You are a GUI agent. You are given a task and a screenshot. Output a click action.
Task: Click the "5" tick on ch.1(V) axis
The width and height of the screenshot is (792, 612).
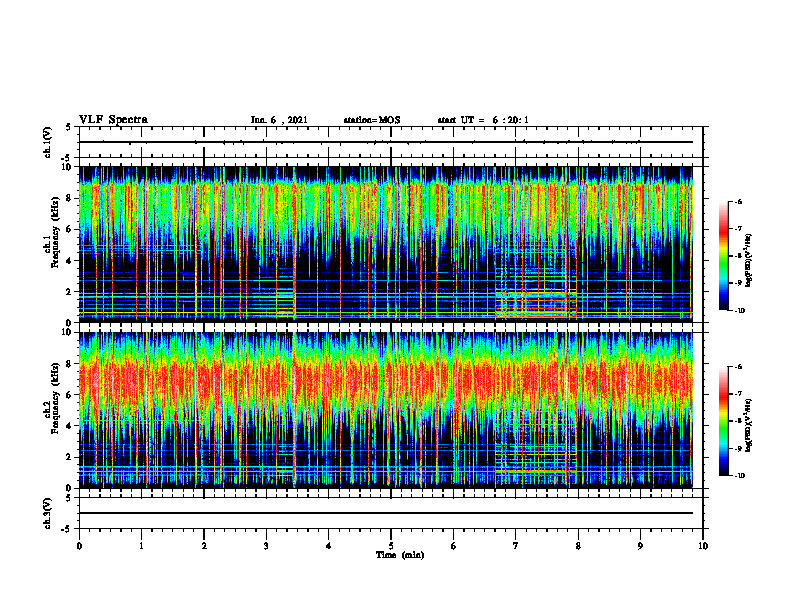[69, 128]
